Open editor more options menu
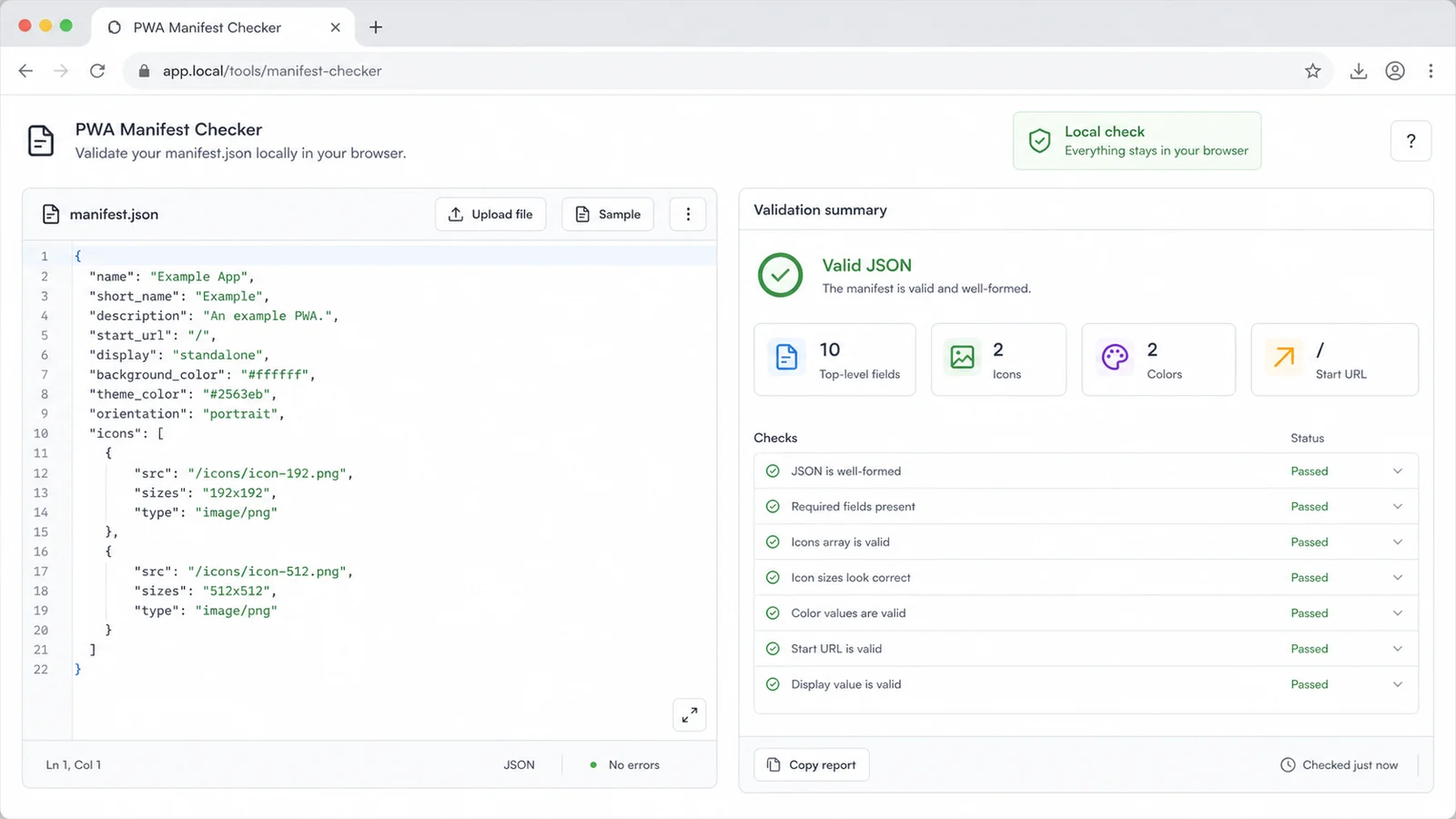 pyautogui.click(x=688, y=215)
